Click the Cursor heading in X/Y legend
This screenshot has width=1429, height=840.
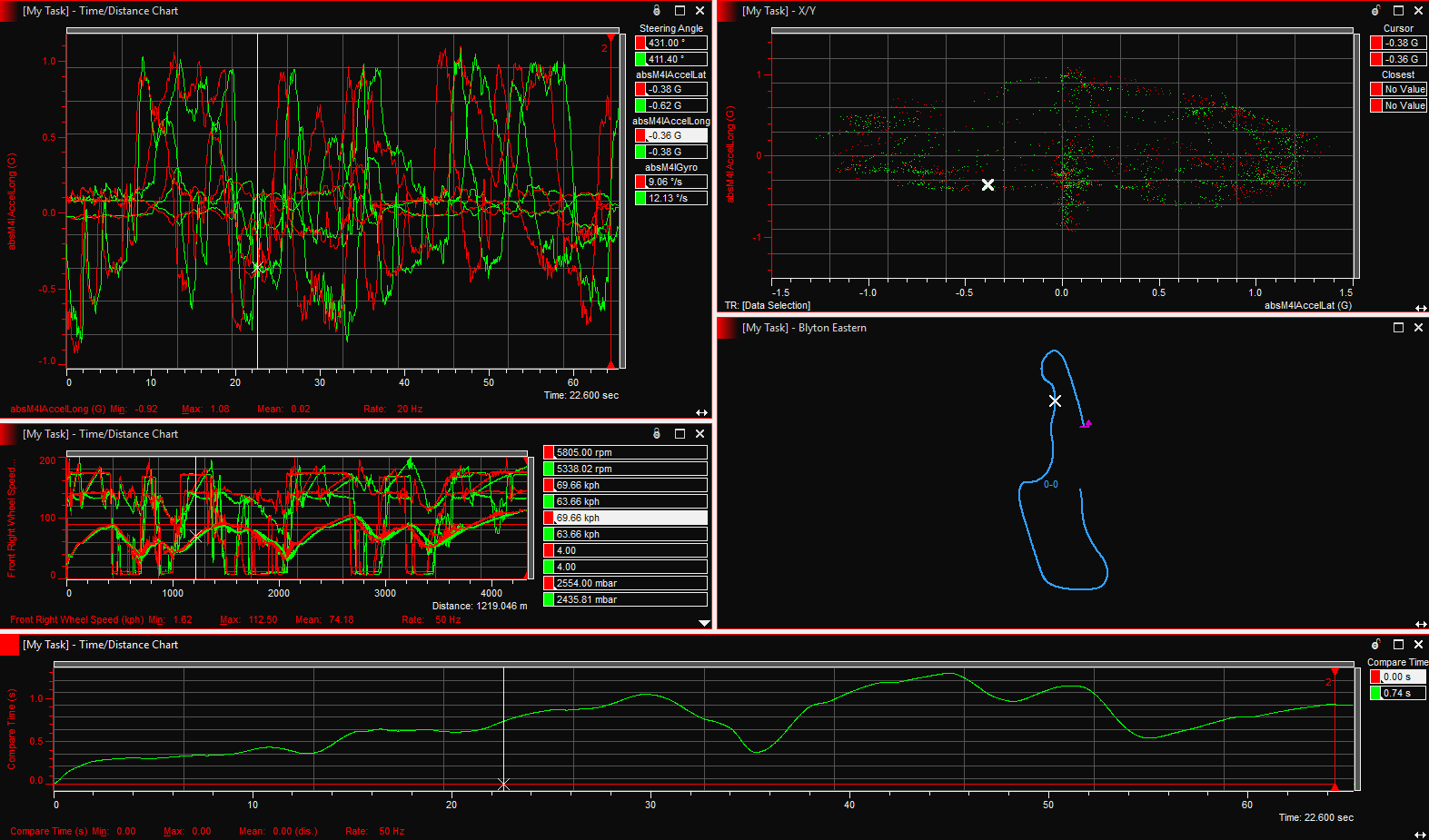pyautogui.click(x=1398, y=28)
